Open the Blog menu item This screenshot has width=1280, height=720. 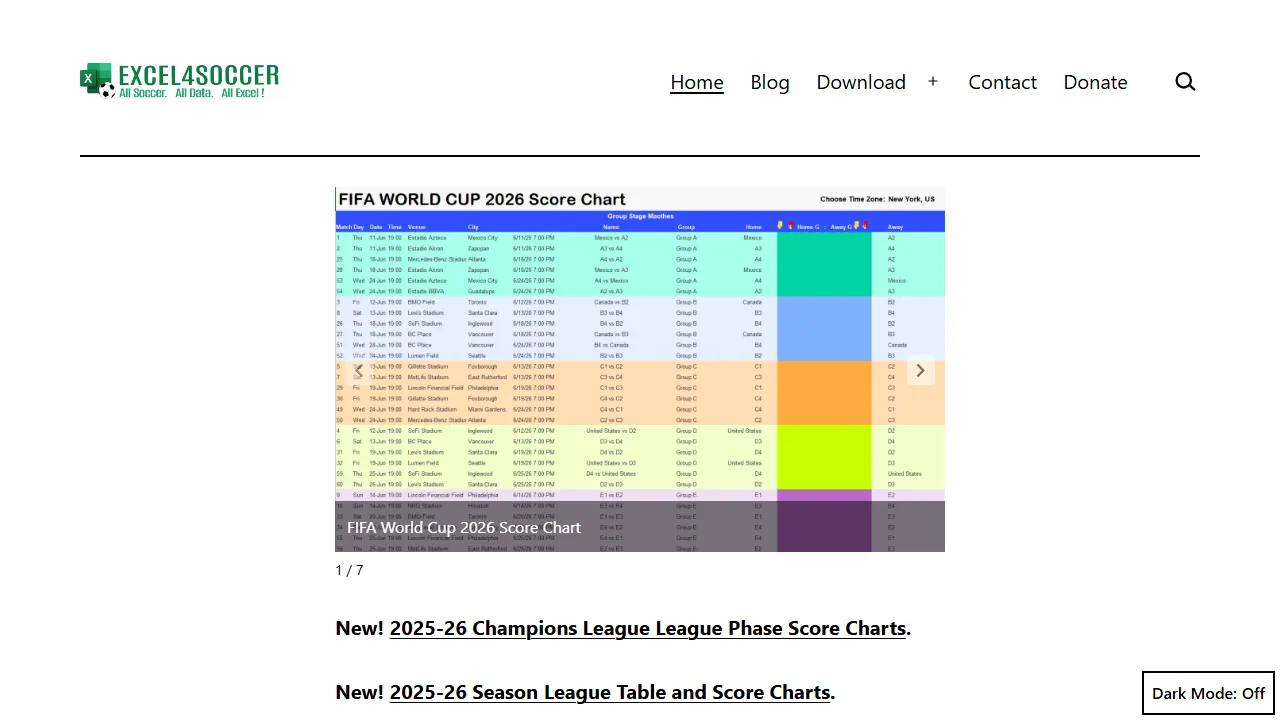coord(770,82)
